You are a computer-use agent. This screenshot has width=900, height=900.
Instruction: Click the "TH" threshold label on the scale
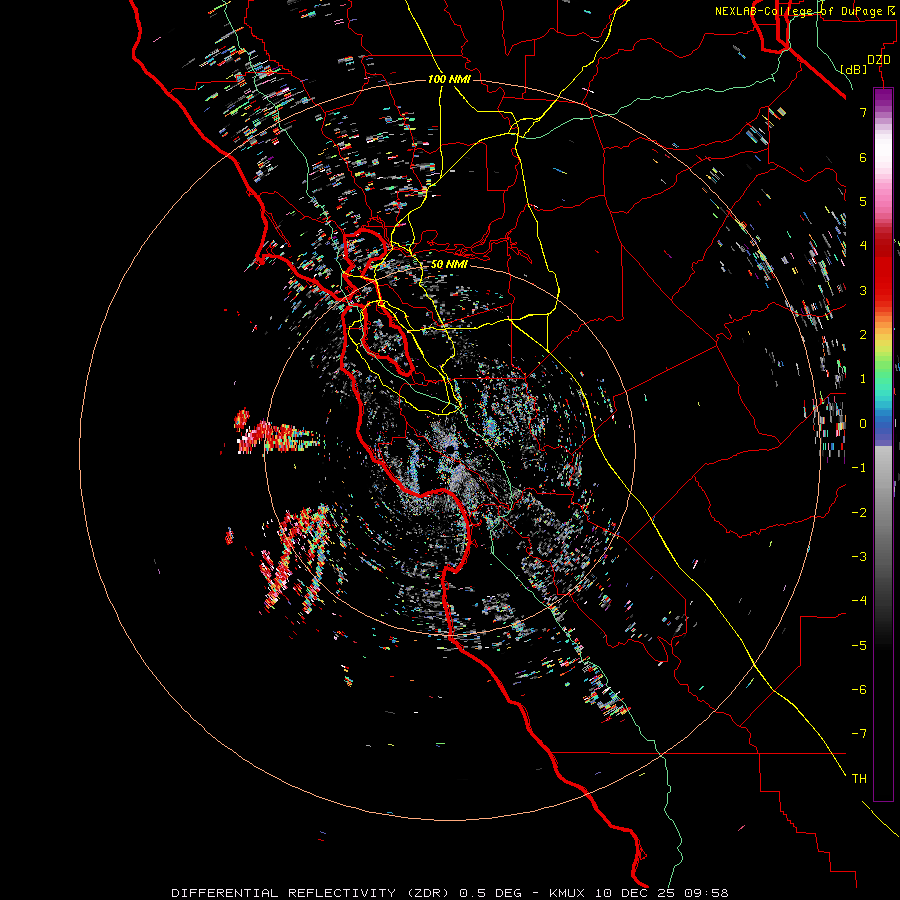pos(859,779)
